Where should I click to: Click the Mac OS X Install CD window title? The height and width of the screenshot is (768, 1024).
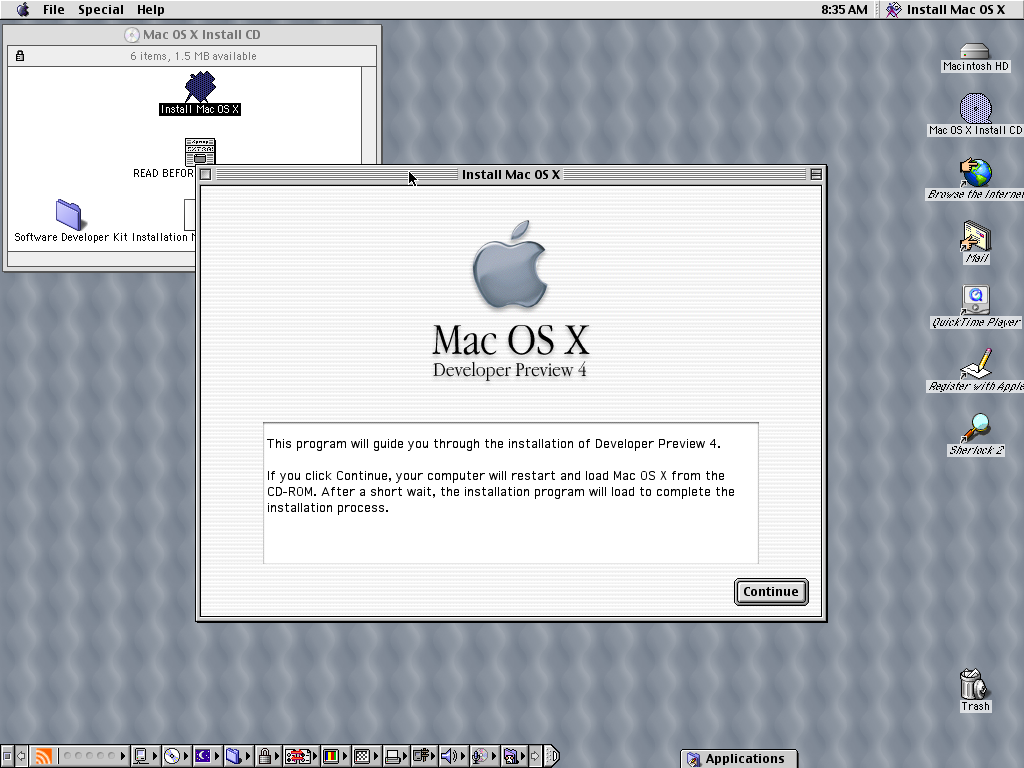coord(201,35)
